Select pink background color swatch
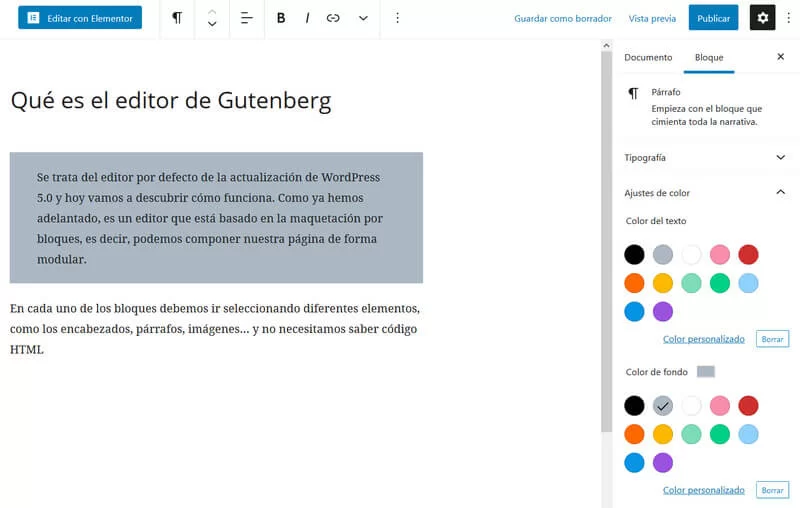This screenshot has width=800, height=508. [x=720, y=406]
